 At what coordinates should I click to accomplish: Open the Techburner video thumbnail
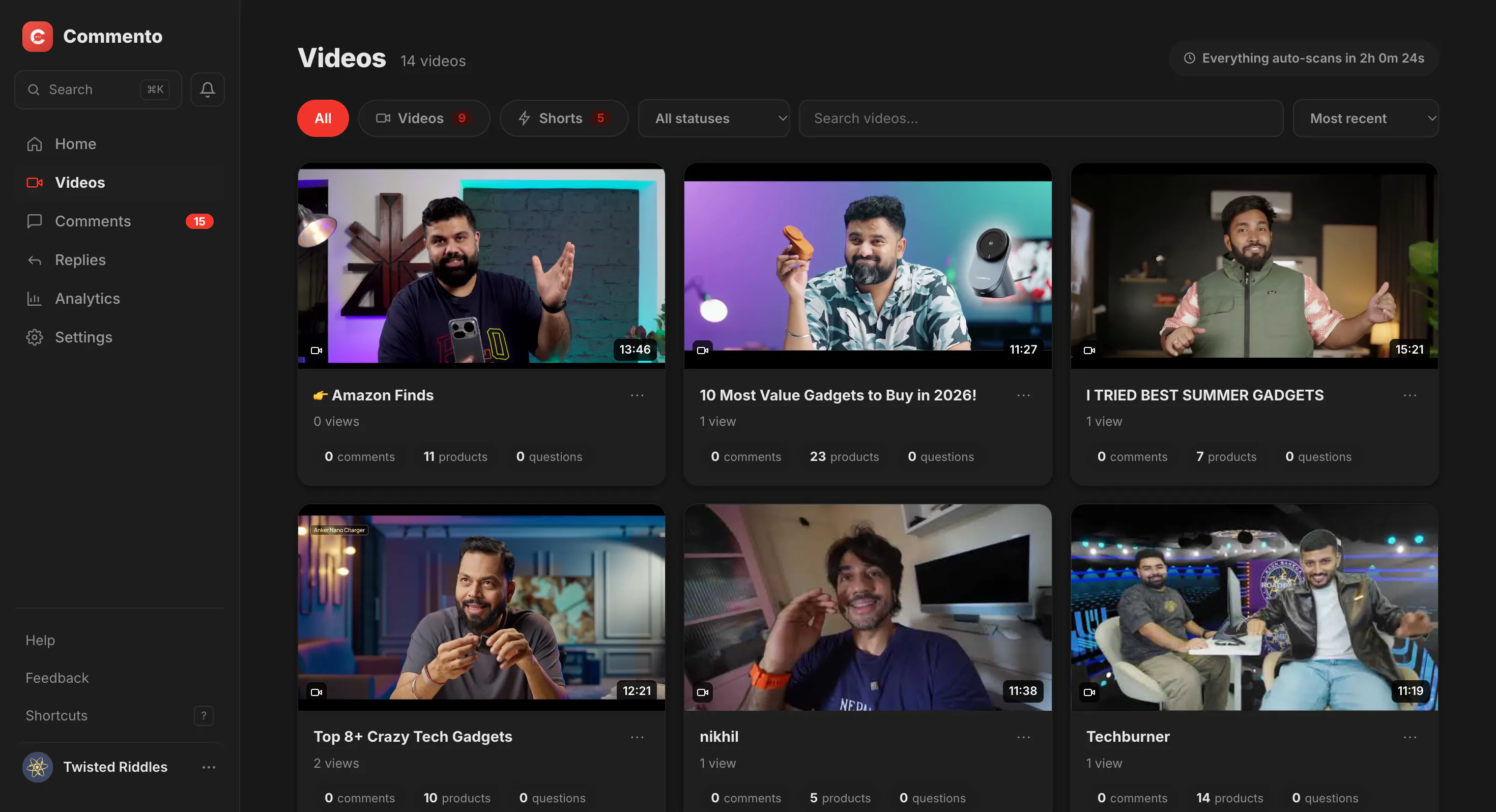coord(1254,607)
